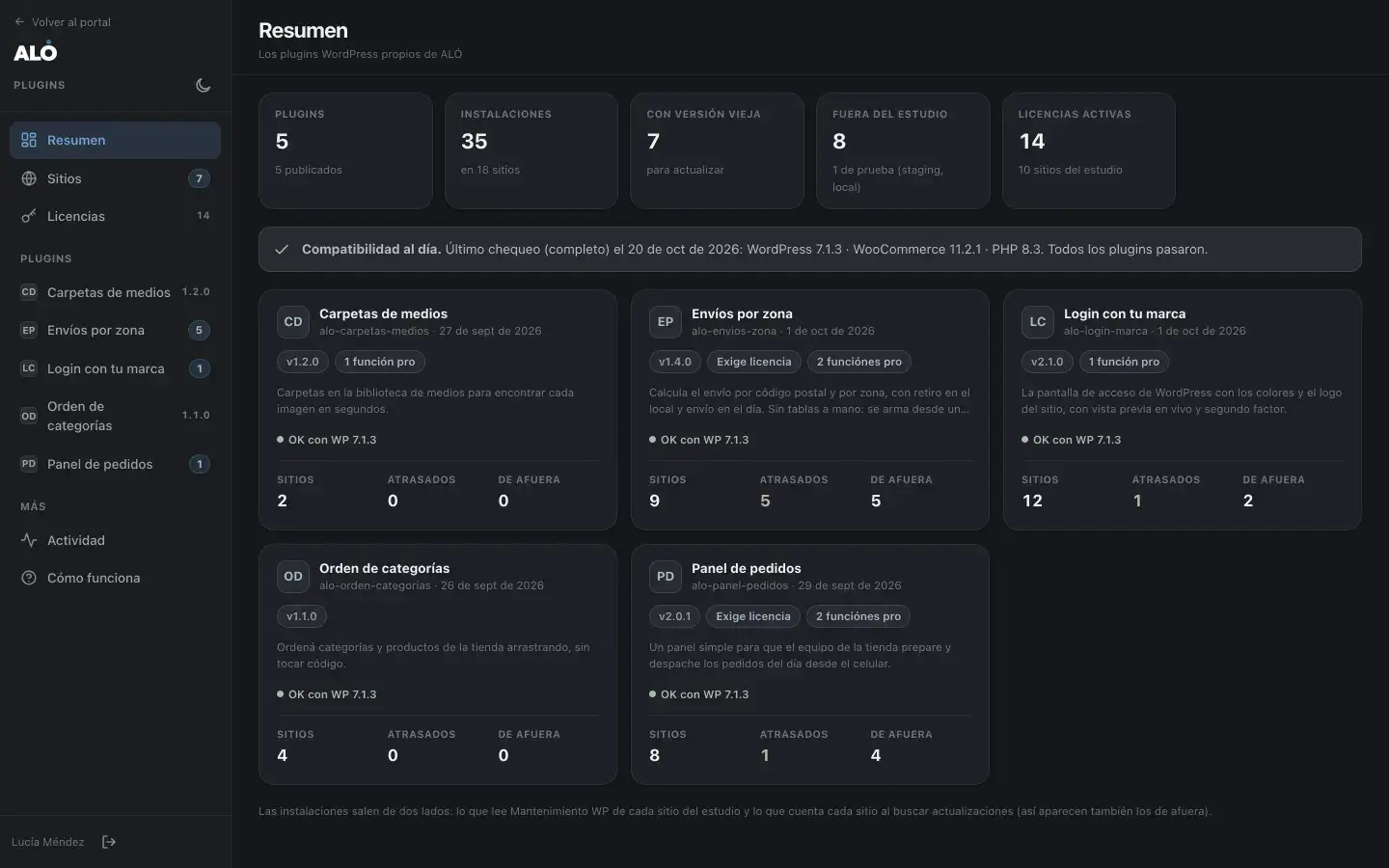Click the CD avatar on Carpetas de medios card
The height and width of the screenshot is (868, 1389).
click(x=293, y=322)
